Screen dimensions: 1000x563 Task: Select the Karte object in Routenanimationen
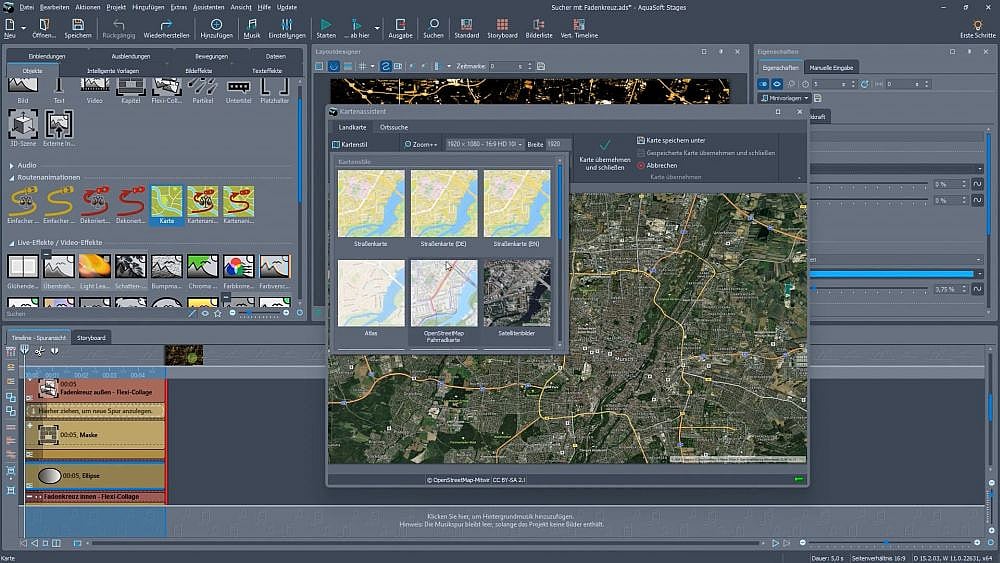tap(165, 203)
